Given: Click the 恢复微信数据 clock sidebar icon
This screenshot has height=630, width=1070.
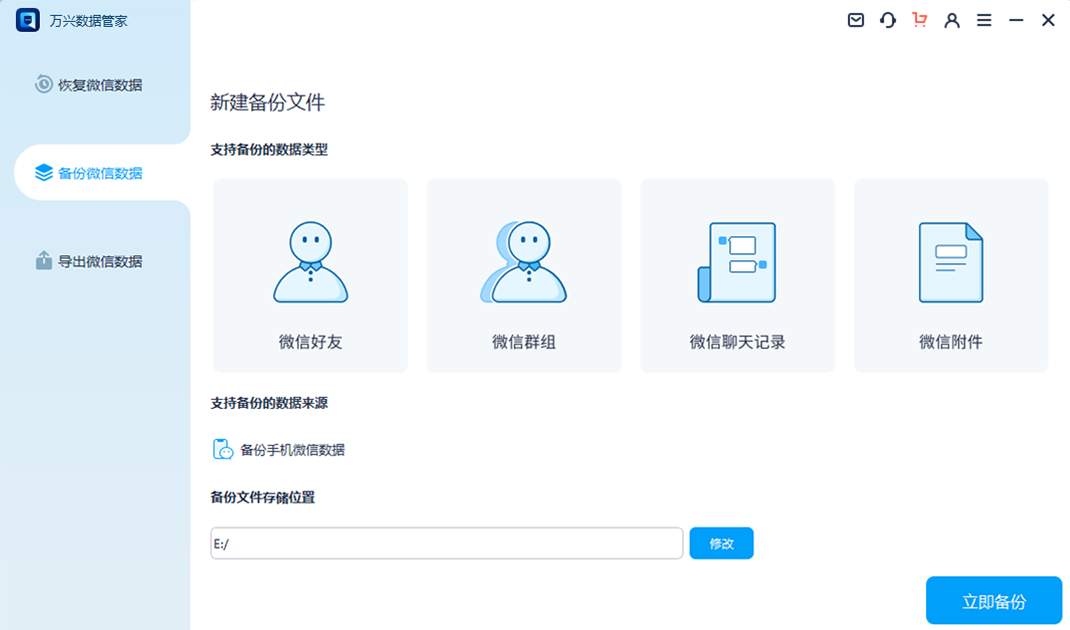Looking at the screenshot, I should pos(41,84).
